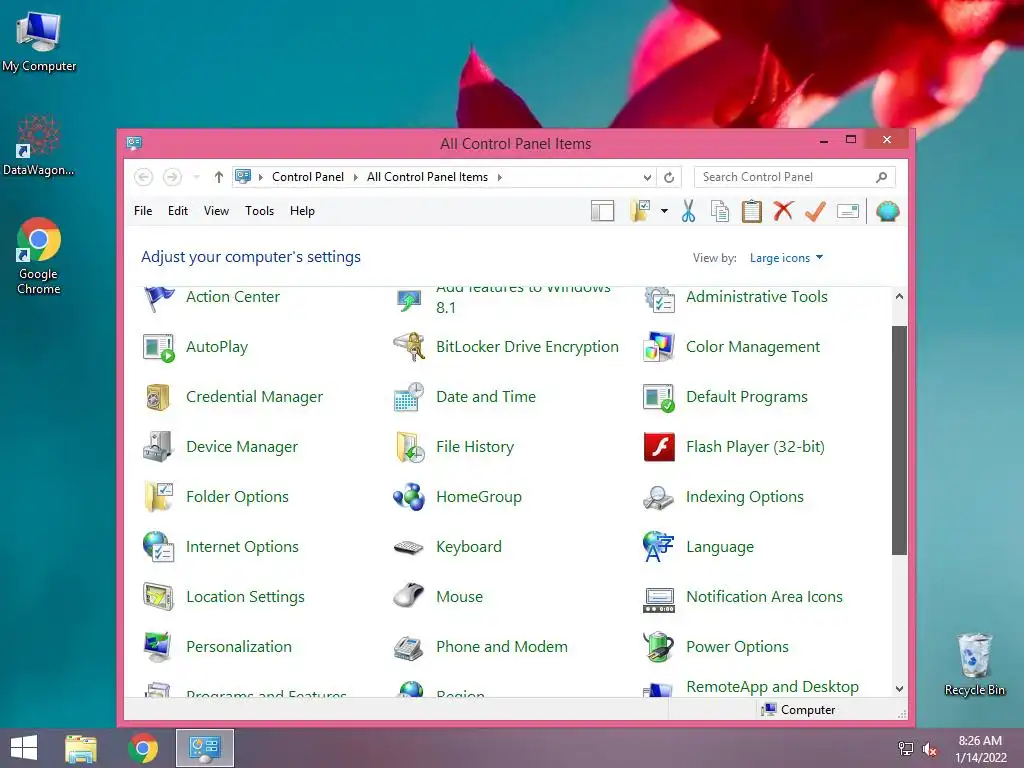Open the Tools menu
This screenshot has height=768, width=1024.
click(259, 211)
